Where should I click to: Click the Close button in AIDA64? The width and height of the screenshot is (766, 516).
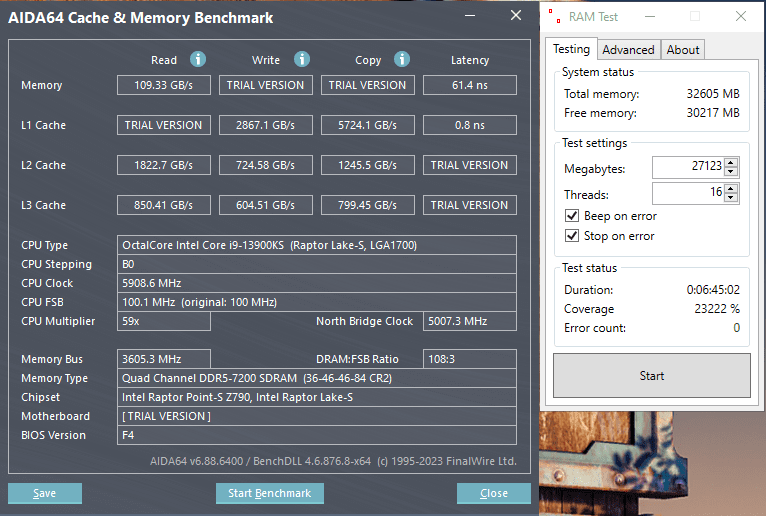494,493
